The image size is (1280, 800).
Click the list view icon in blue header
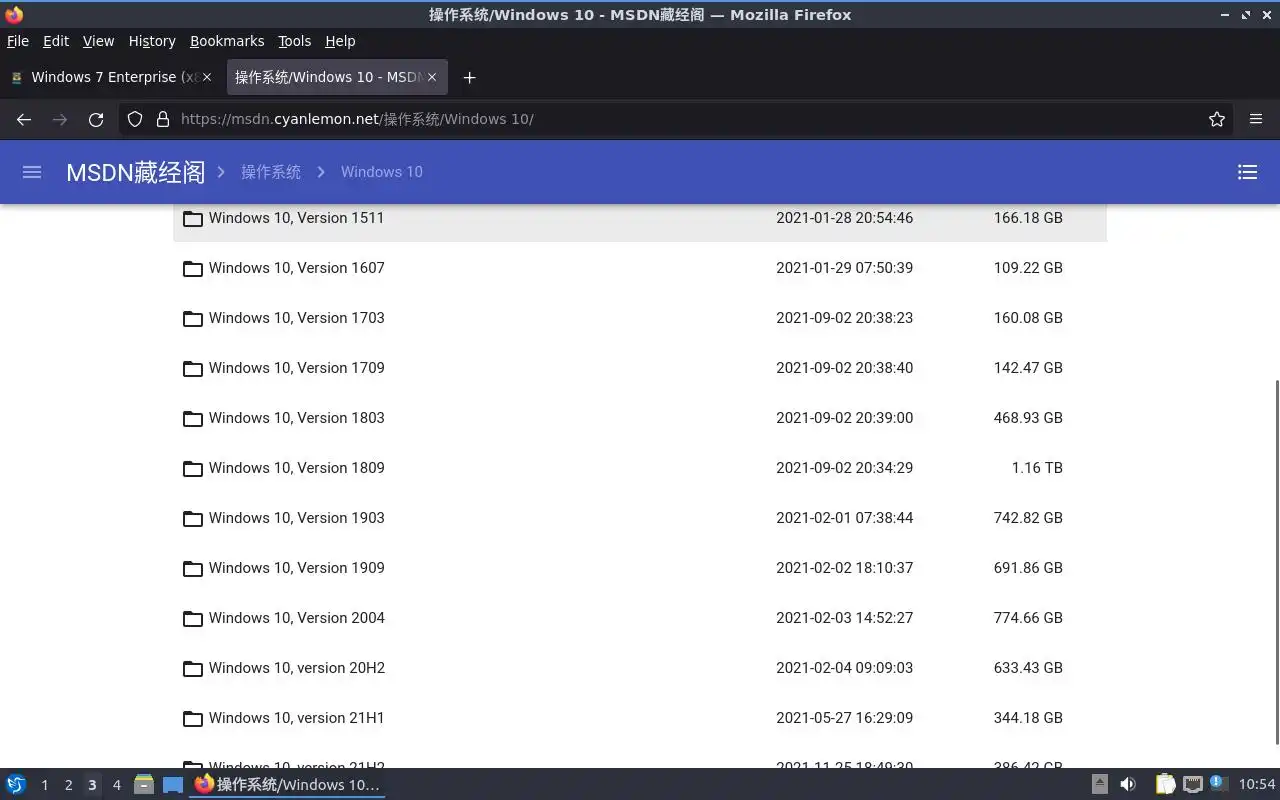1247,172
